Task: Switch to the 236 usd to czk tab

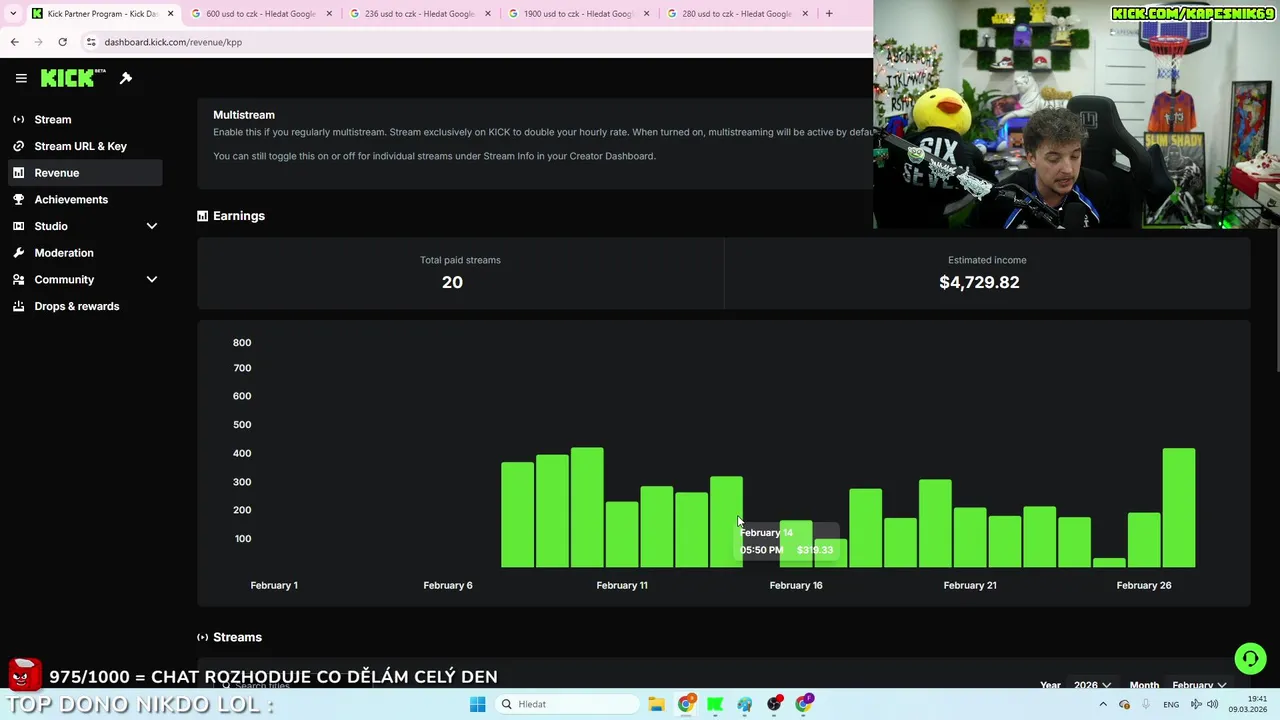Action: point(419,14)
